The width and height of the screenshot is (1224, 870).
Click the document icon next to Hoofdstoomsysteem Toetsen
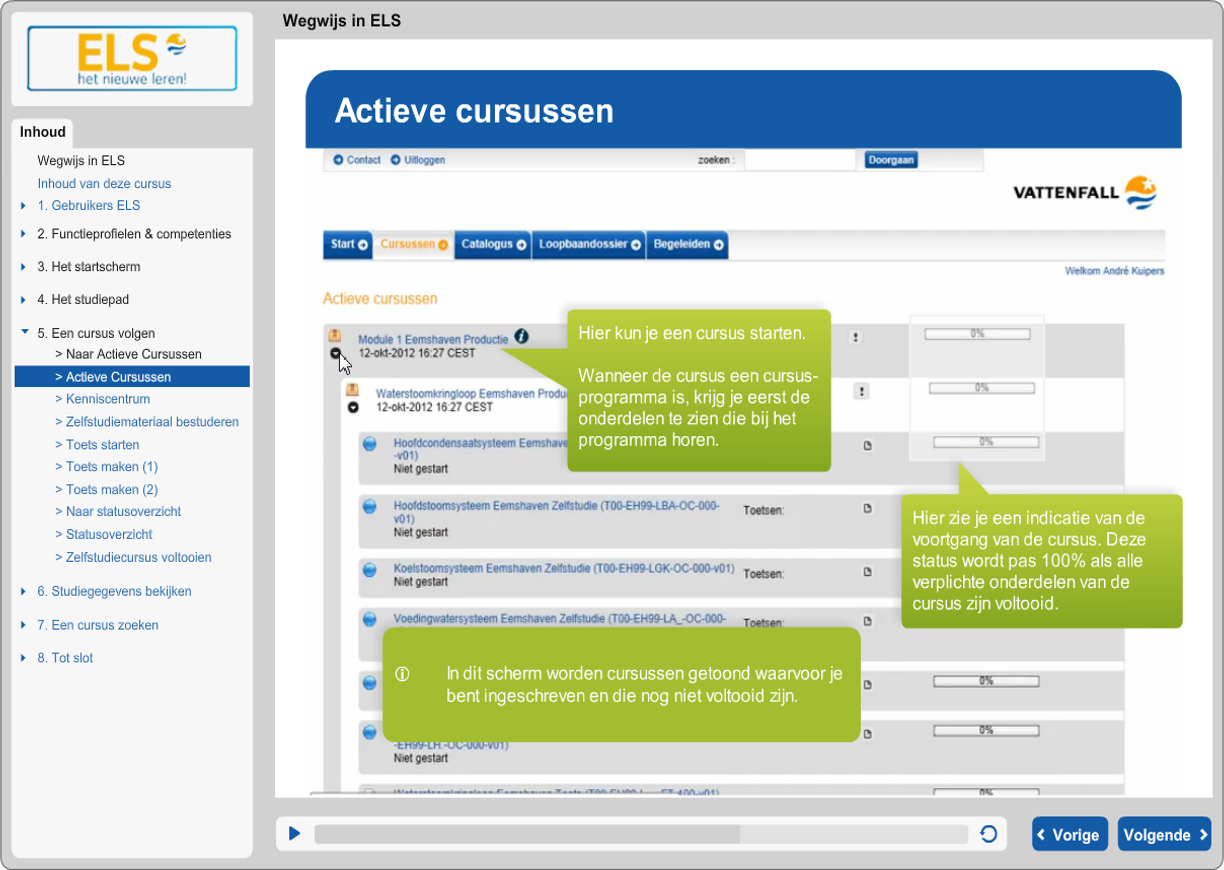click(866, 509)
